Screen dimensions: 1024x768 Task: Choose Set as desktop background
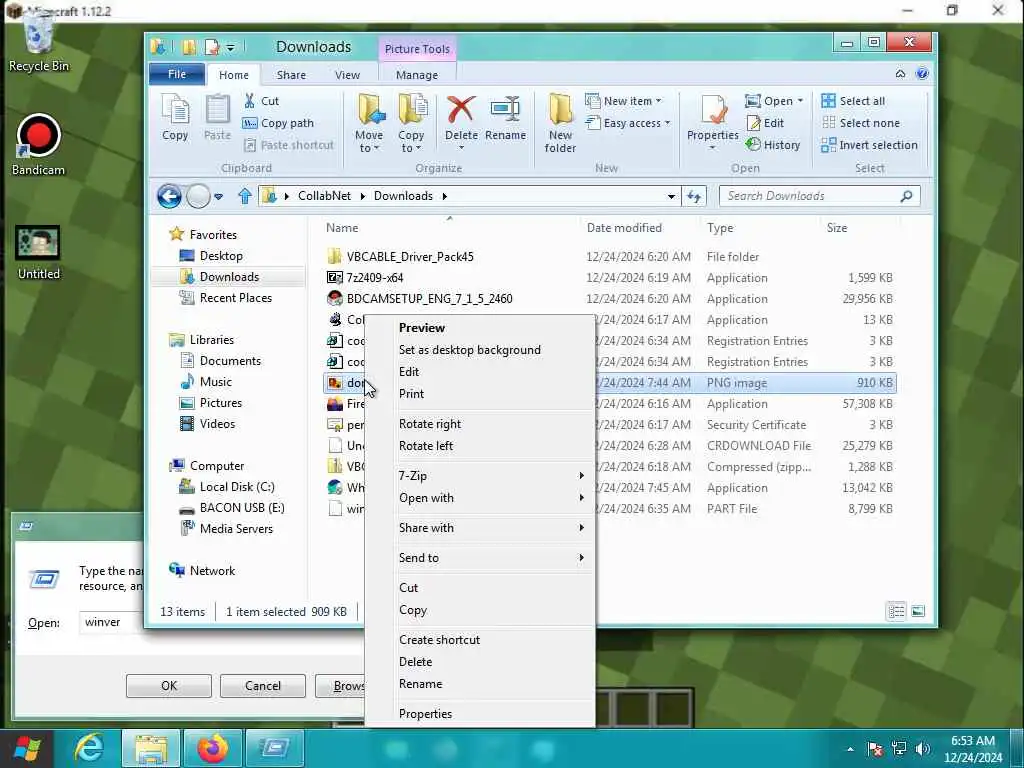tap(470, 350)
